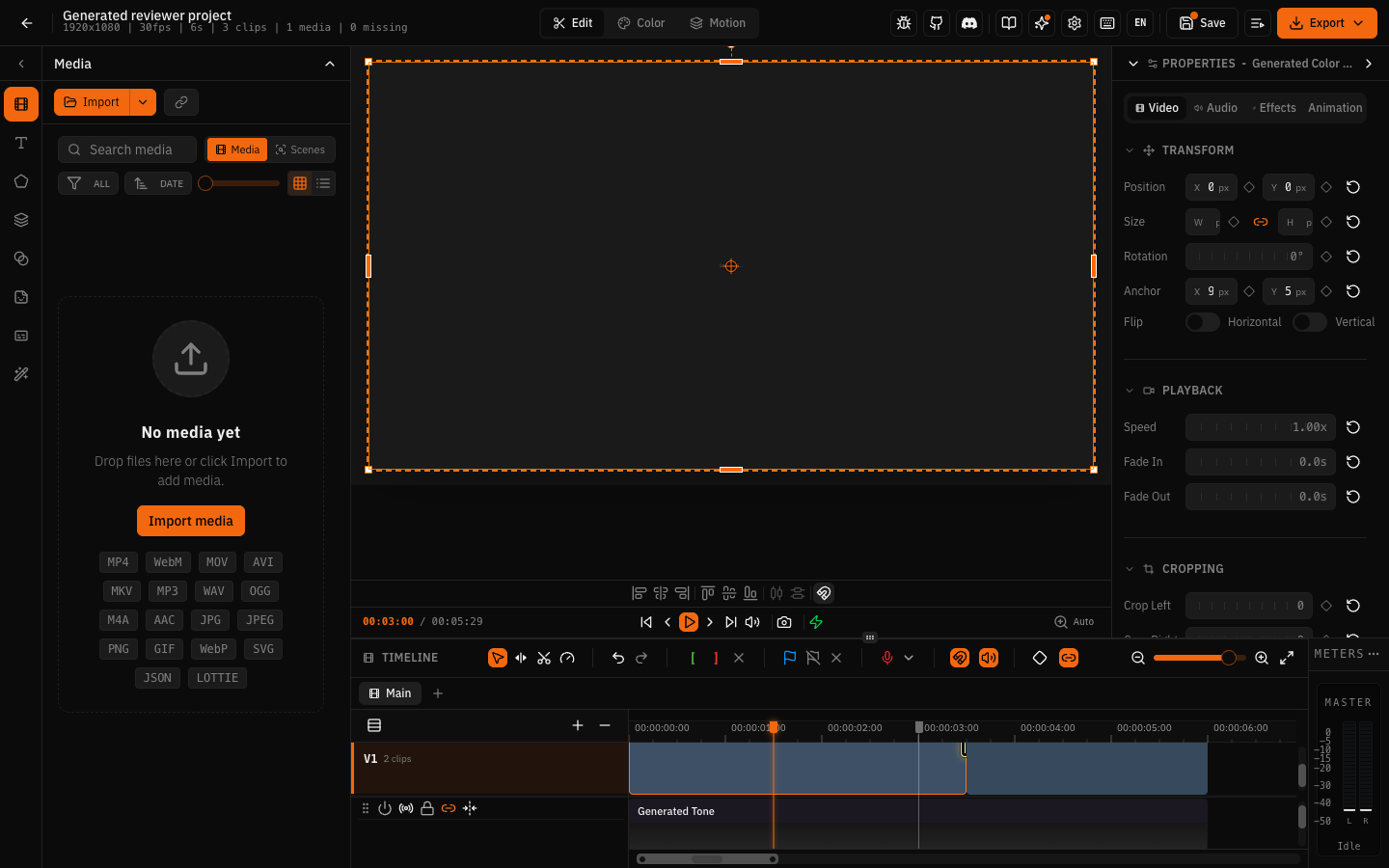Collapse the CROPPING section

1130,569
